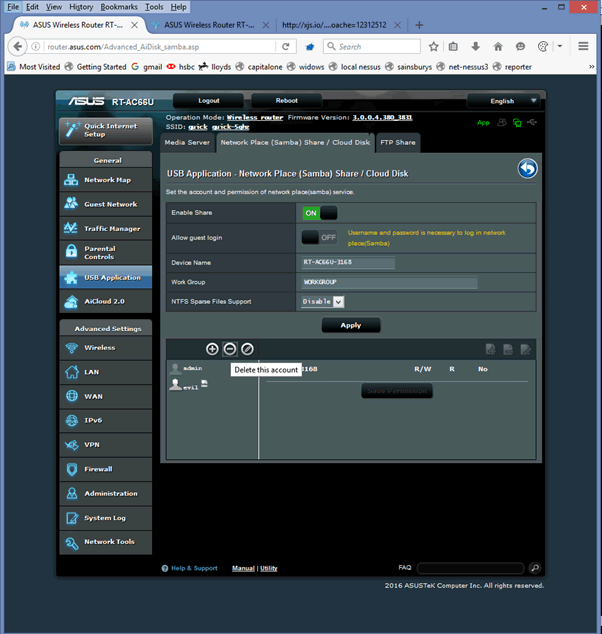
Task: Open Network Tools in sidebar
Action: pyautogui.click(x=106, y=542)
